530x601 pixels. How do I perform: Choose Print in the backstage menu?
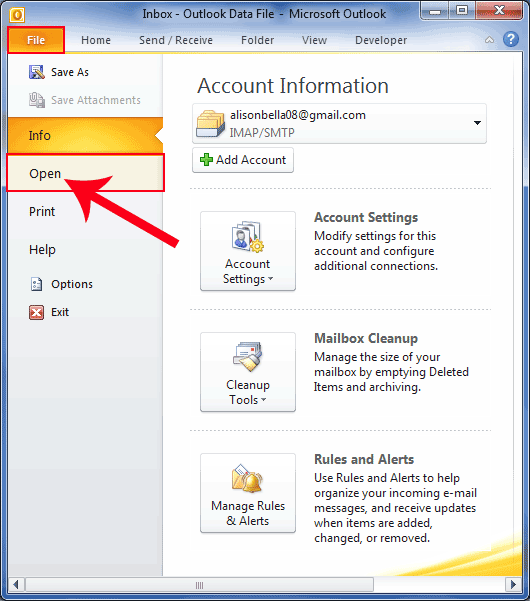point(42,212)
